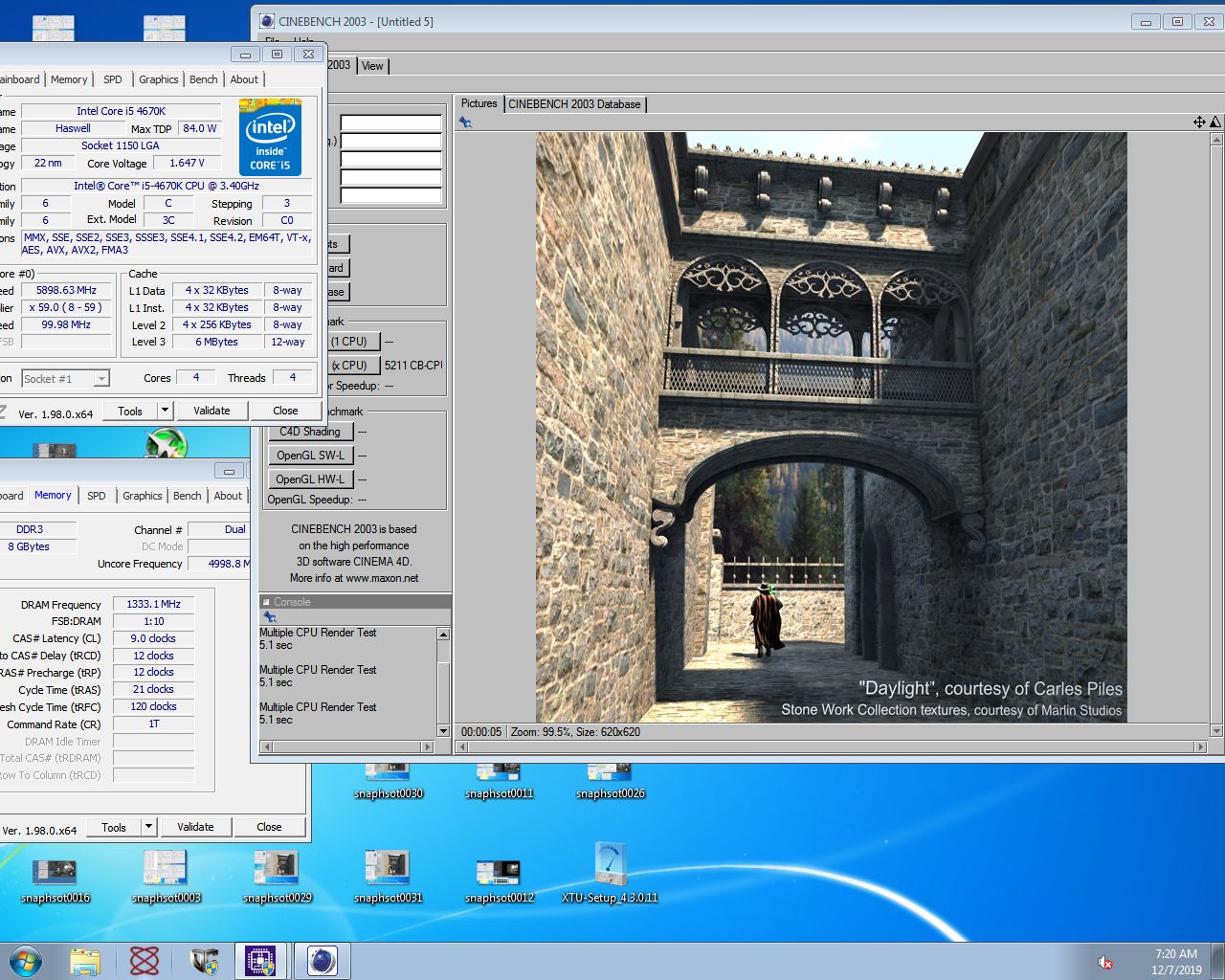Open Tools dropdown arrow in lower CPU-Z window
The image size is (1225, 980).
click(148, 827)
